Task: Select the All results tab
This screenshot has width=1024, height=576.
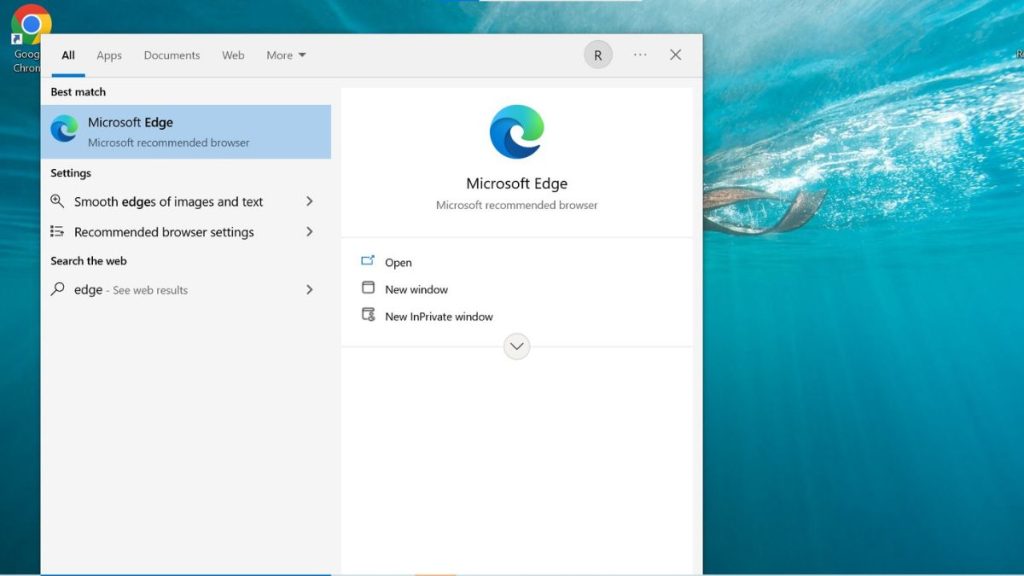Action: click(x=68, y=55)
